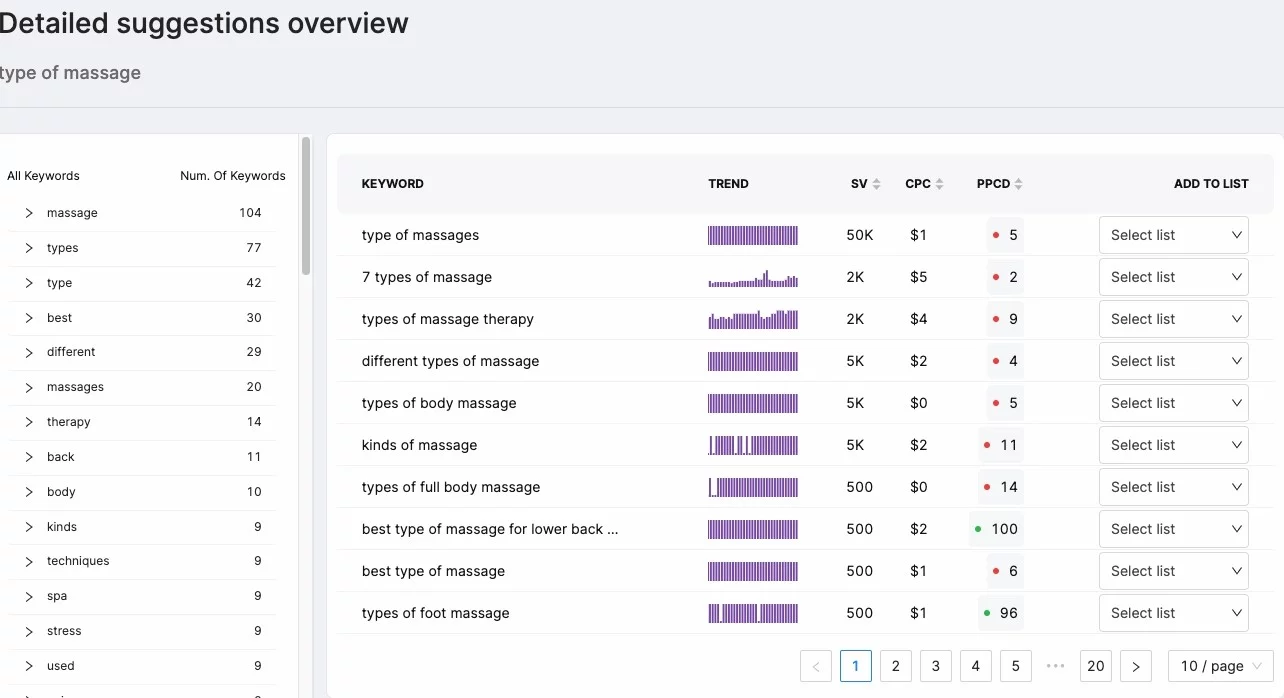Sort table by SV column arrows
Image resolution: width=1284 pixels, height=698 pixels.
tap(876, 184)
